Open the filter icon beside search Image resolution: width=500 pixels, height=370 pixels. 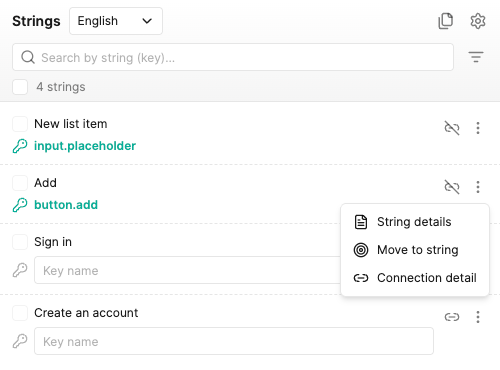pos(476,57)
